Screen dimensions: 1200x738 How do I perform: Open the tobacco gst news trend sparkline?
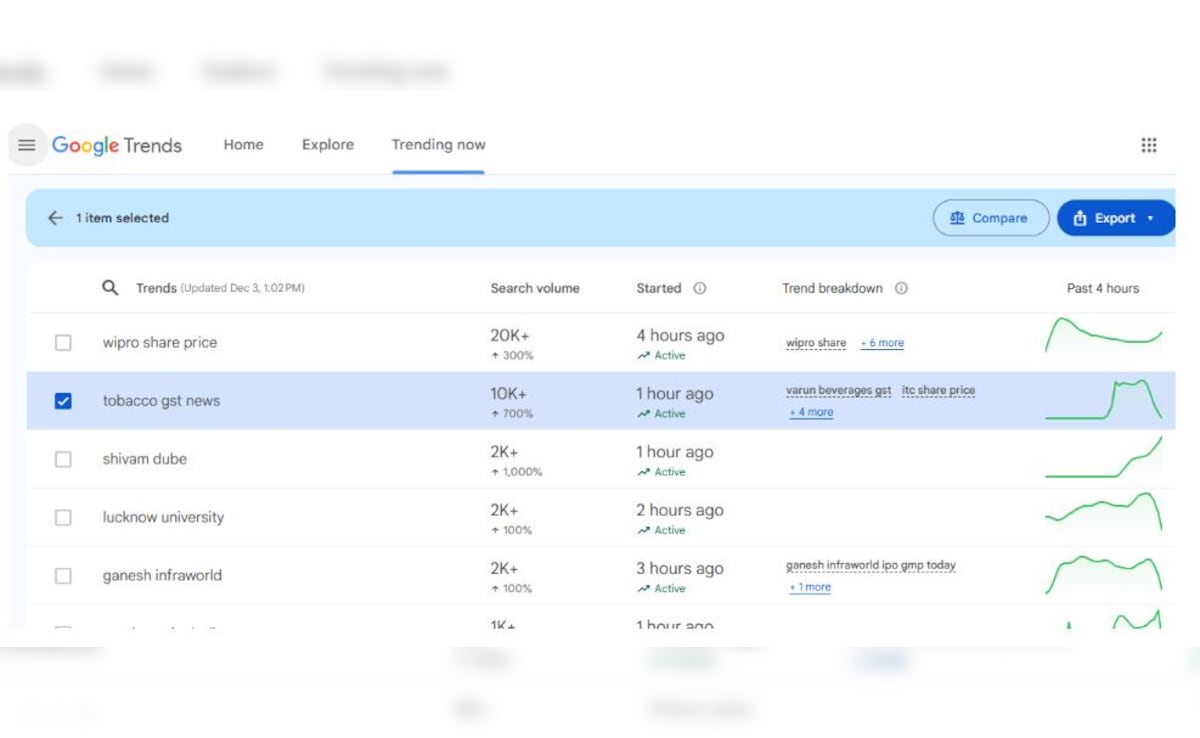1103,400
